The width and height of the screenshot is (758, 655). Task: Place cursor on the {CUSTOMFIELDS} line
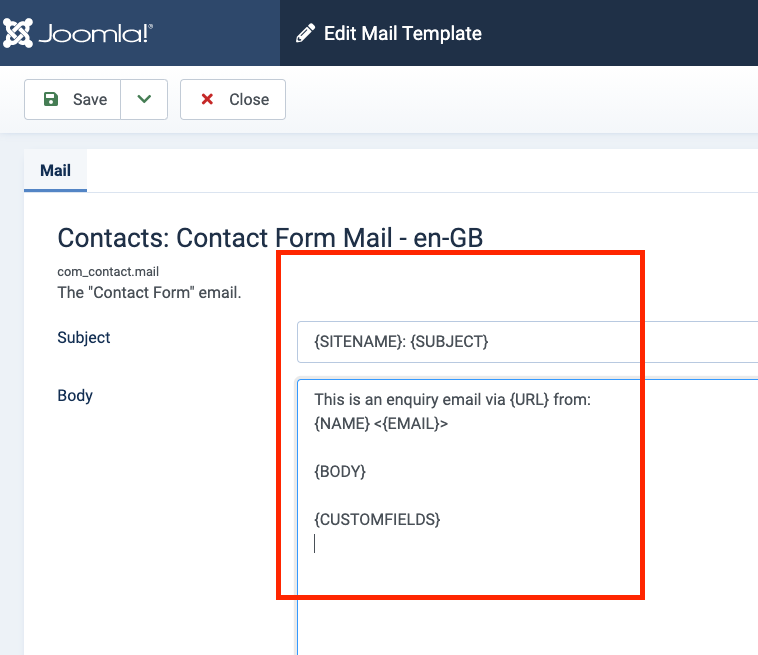[377, 519]
